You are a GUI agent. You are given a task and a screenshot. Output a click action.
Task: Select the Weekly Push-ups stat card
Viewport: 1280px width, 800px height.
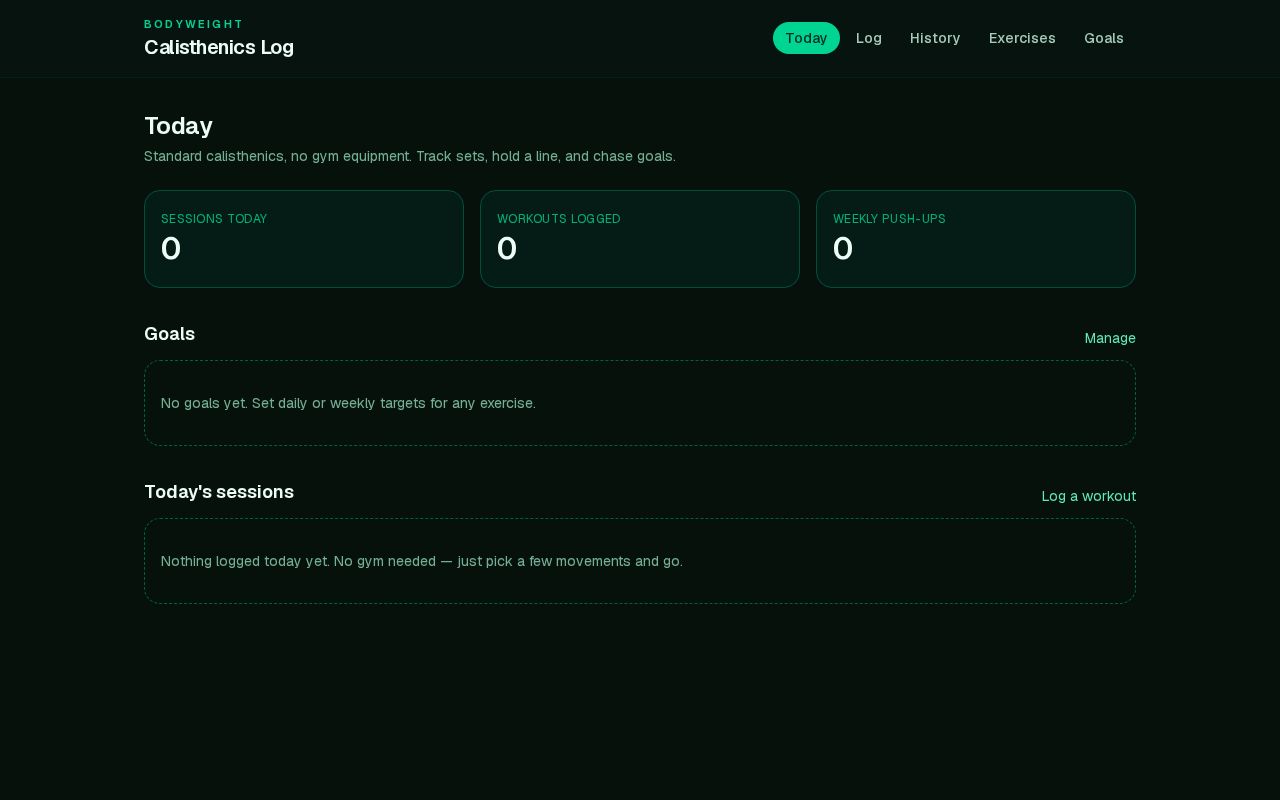tap(976, 239)
